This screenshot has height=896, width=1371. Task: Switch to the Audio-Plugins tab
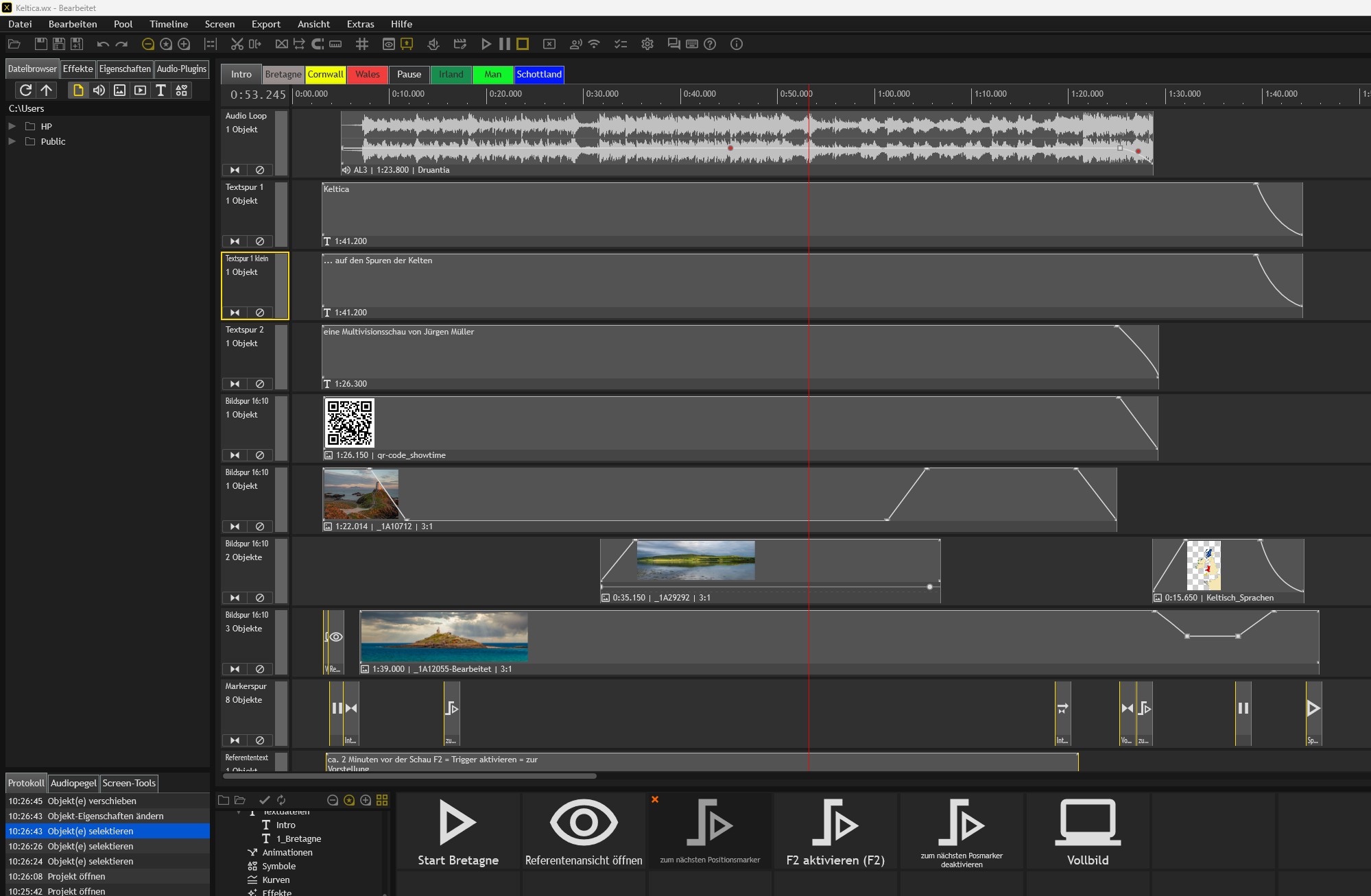182,69
